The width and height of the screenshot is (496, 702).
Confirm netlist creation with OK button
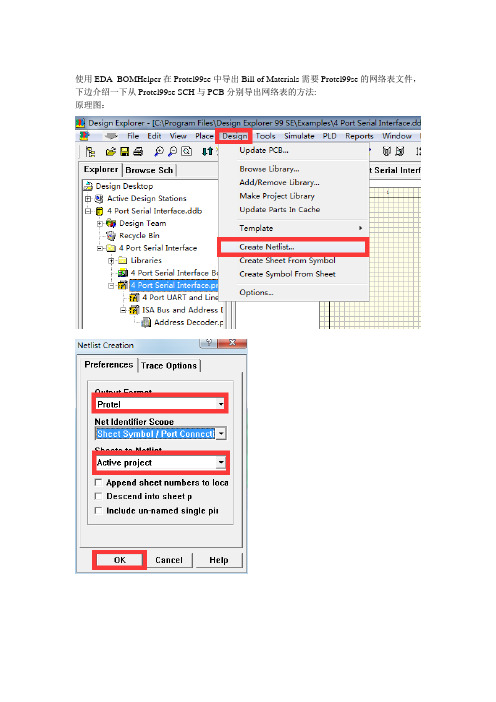(x=120, y=560)
